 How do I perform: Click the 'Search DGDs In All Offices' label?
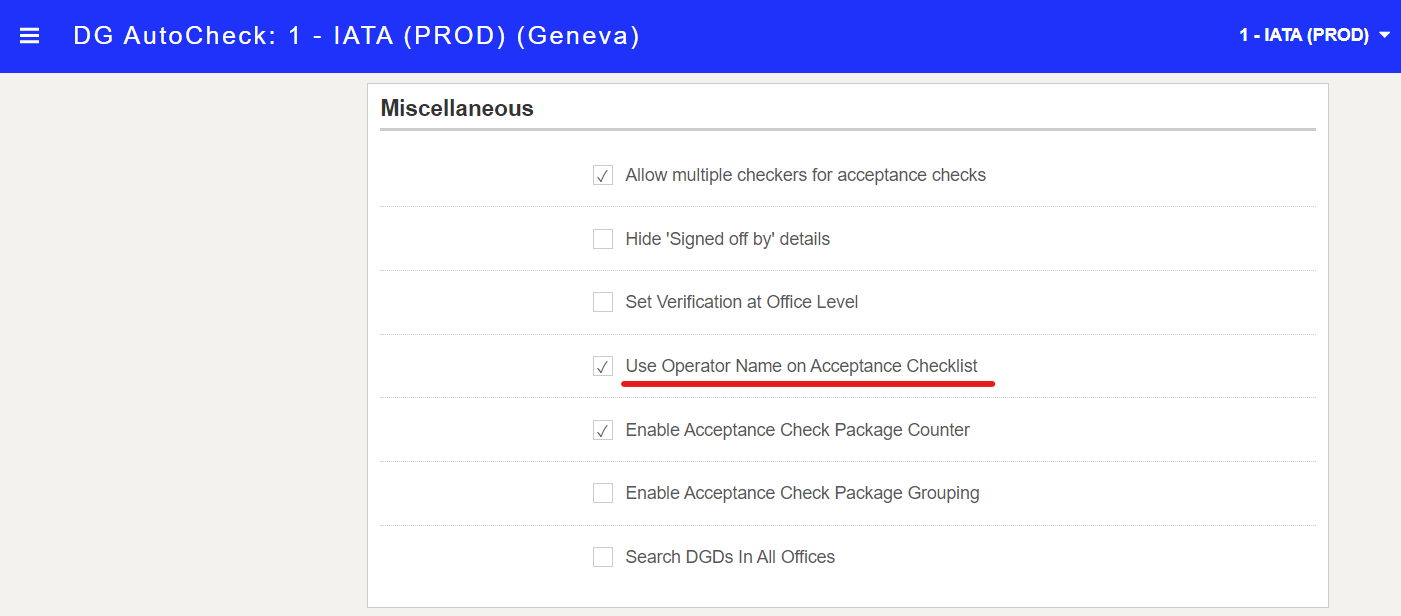coord(731,557)
